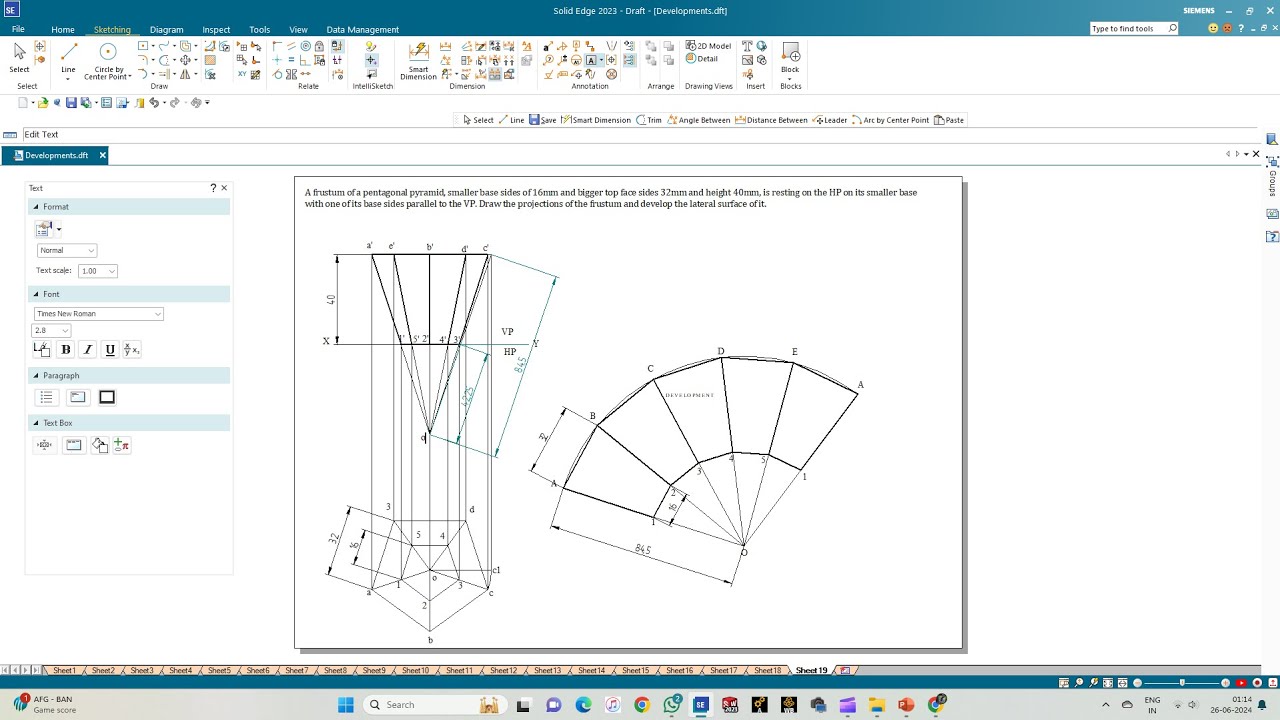Open the Tools ribbon tab
The height and width of the screenshot is (720, 1280).
pyautogui.click(x=259, y=30)
